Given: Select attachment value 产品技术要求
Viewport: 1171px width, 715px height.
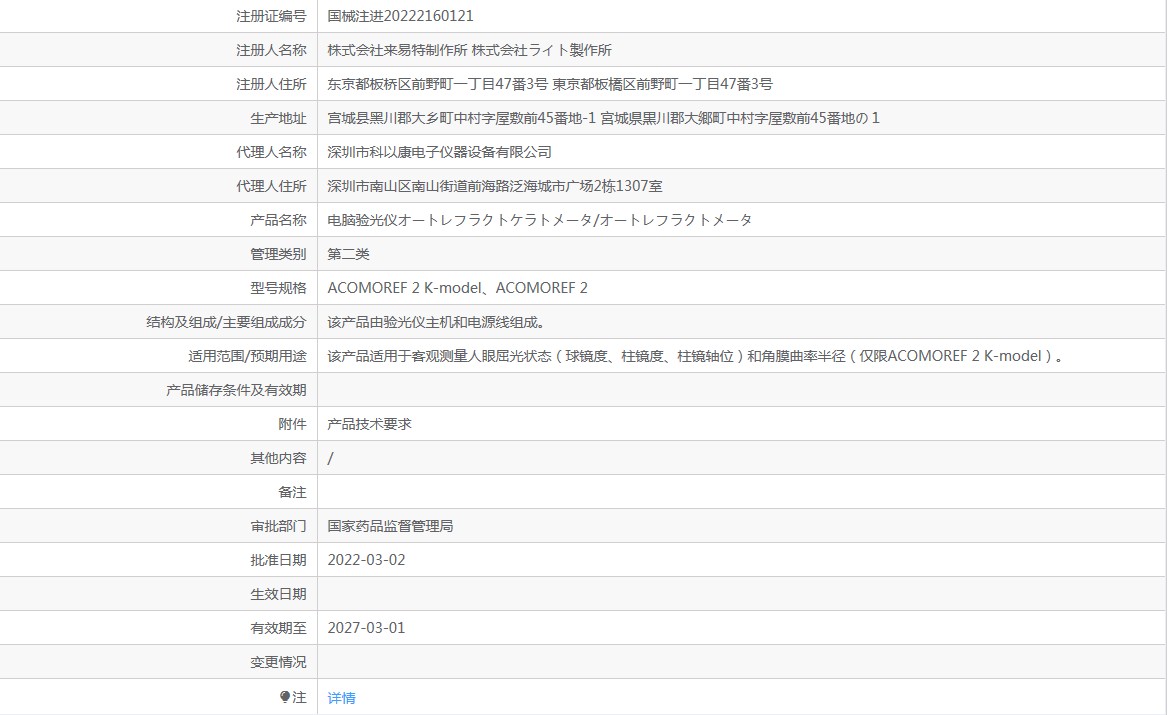Looking at the screenshot, I should 369,424.
